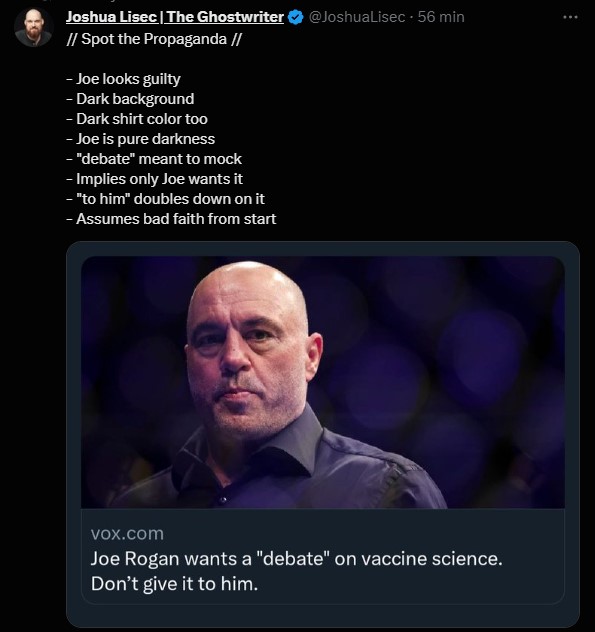The height and width of the screenshot is (632, 595).
Task: Click the 'Don't give it to him.' headline line
Action: pos(174,584)
